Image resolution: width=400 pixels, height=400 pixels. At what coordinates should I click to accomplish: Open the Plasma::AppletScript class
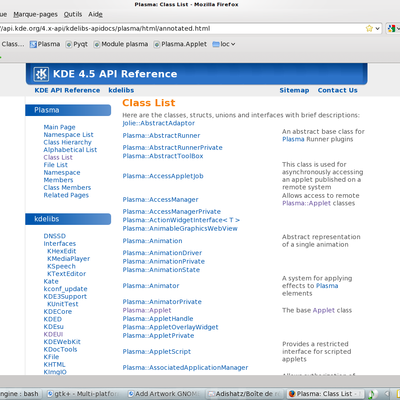(157, 352)
